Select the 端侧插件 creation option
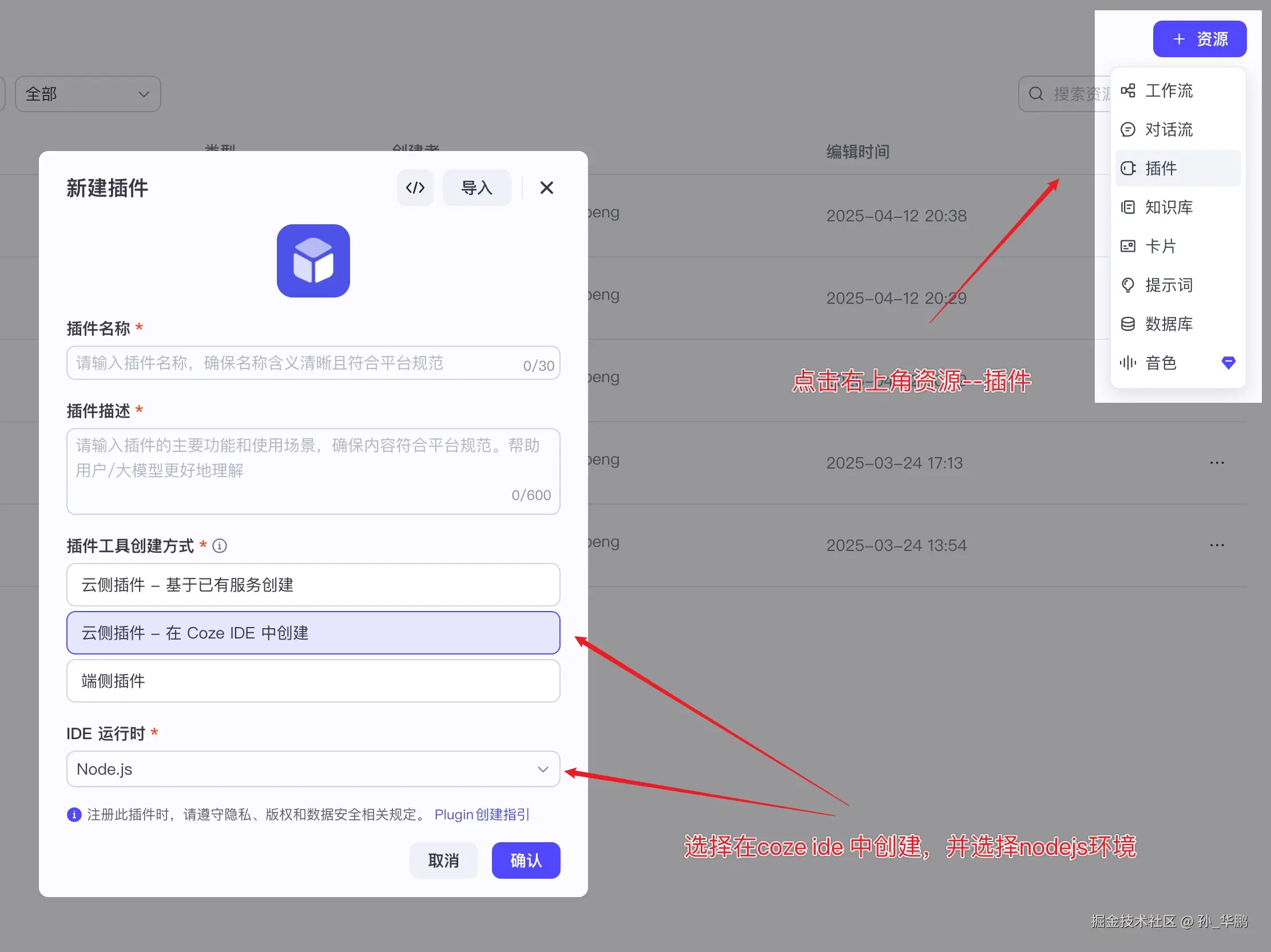Screen dimensions: 1271x952 pyautogui.click(x=313, y=681)
